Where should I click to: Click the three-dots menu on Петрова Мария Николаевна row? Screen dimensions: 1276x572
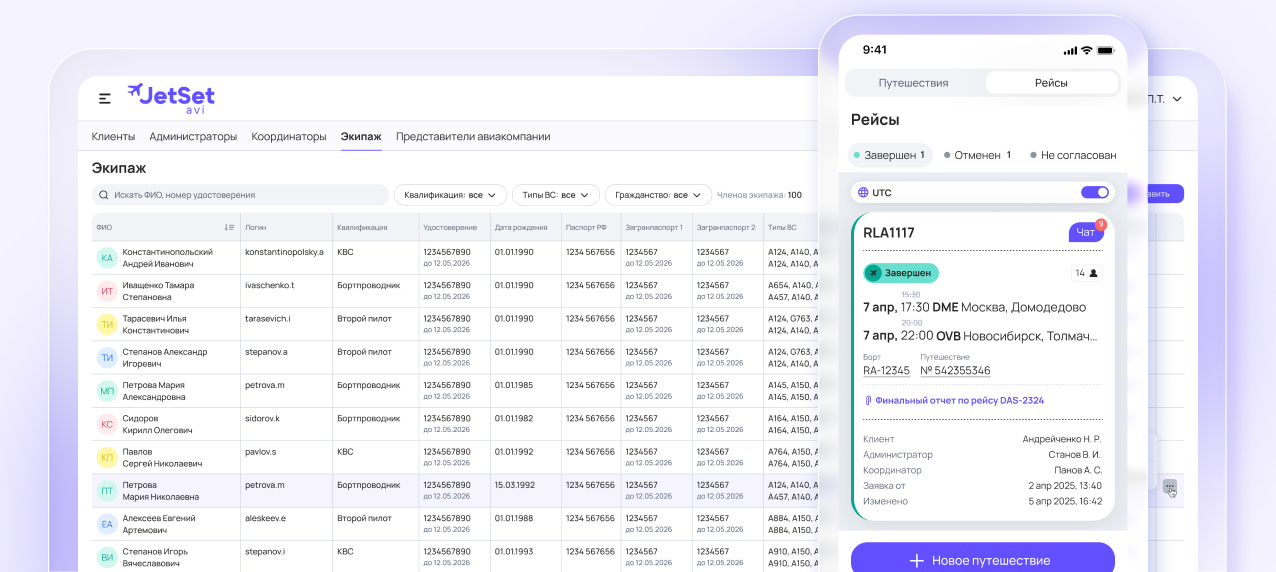click(x=1169, y=487)
